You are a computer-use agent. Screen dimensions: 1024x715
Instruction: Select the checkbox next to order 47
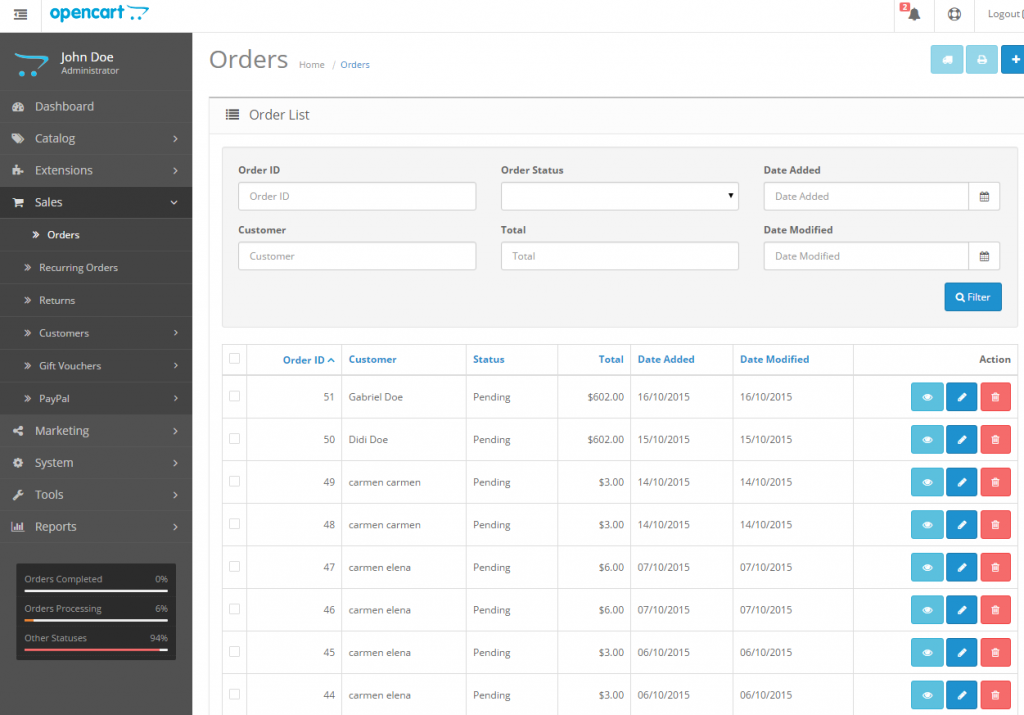click(233, 567)
